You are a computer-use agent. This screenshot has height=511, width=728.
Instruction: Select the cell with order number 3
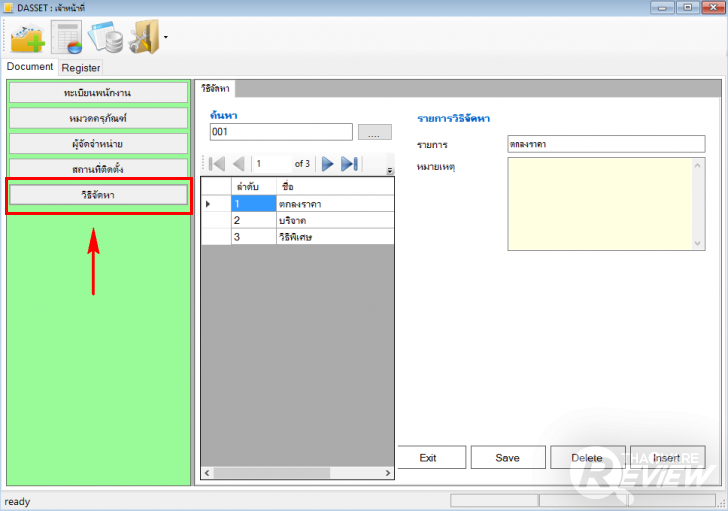(x=254, y=237)
